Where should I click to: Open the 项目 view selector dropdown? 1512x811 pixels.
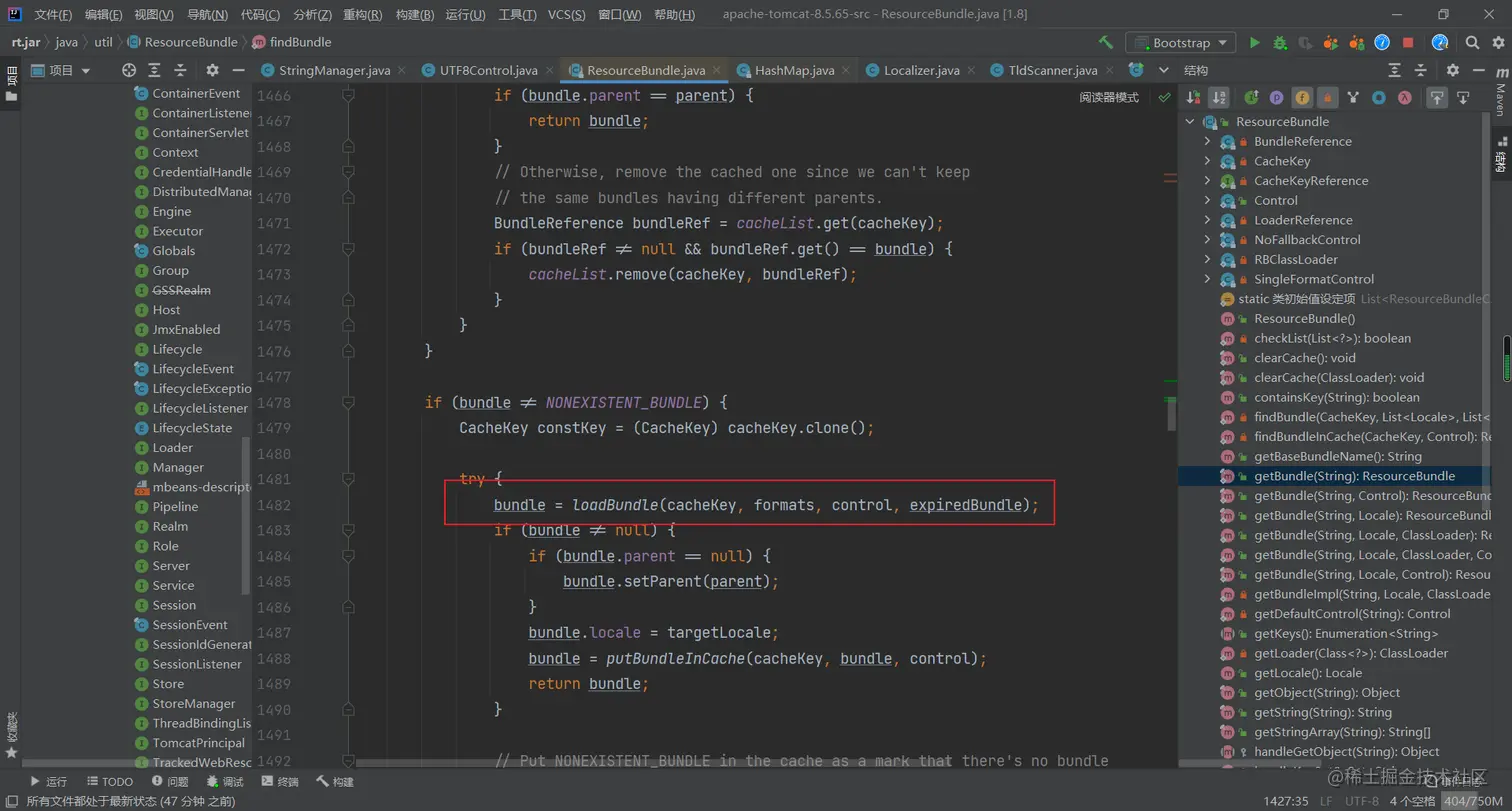pyautogui.click(x=61, y=70)
